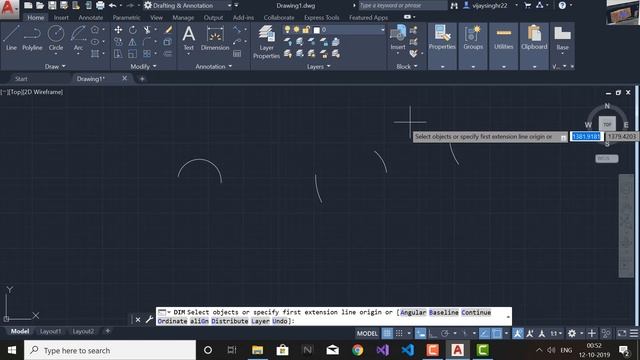Toggle ortho mode in status bar
This screenshot has width=640, height=360.
(x=433, y=333)
